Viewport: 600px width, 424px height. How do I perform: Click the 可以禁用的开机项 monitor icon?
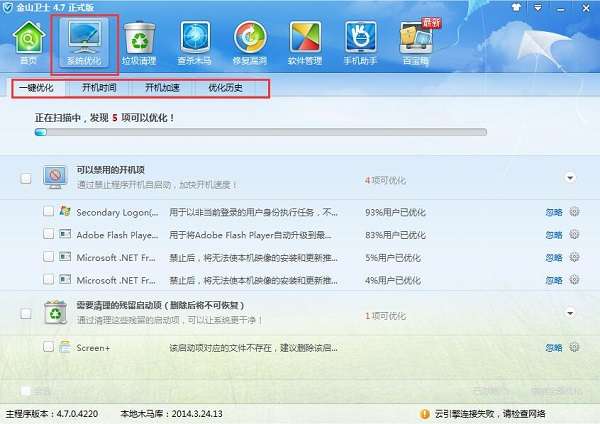55,177
